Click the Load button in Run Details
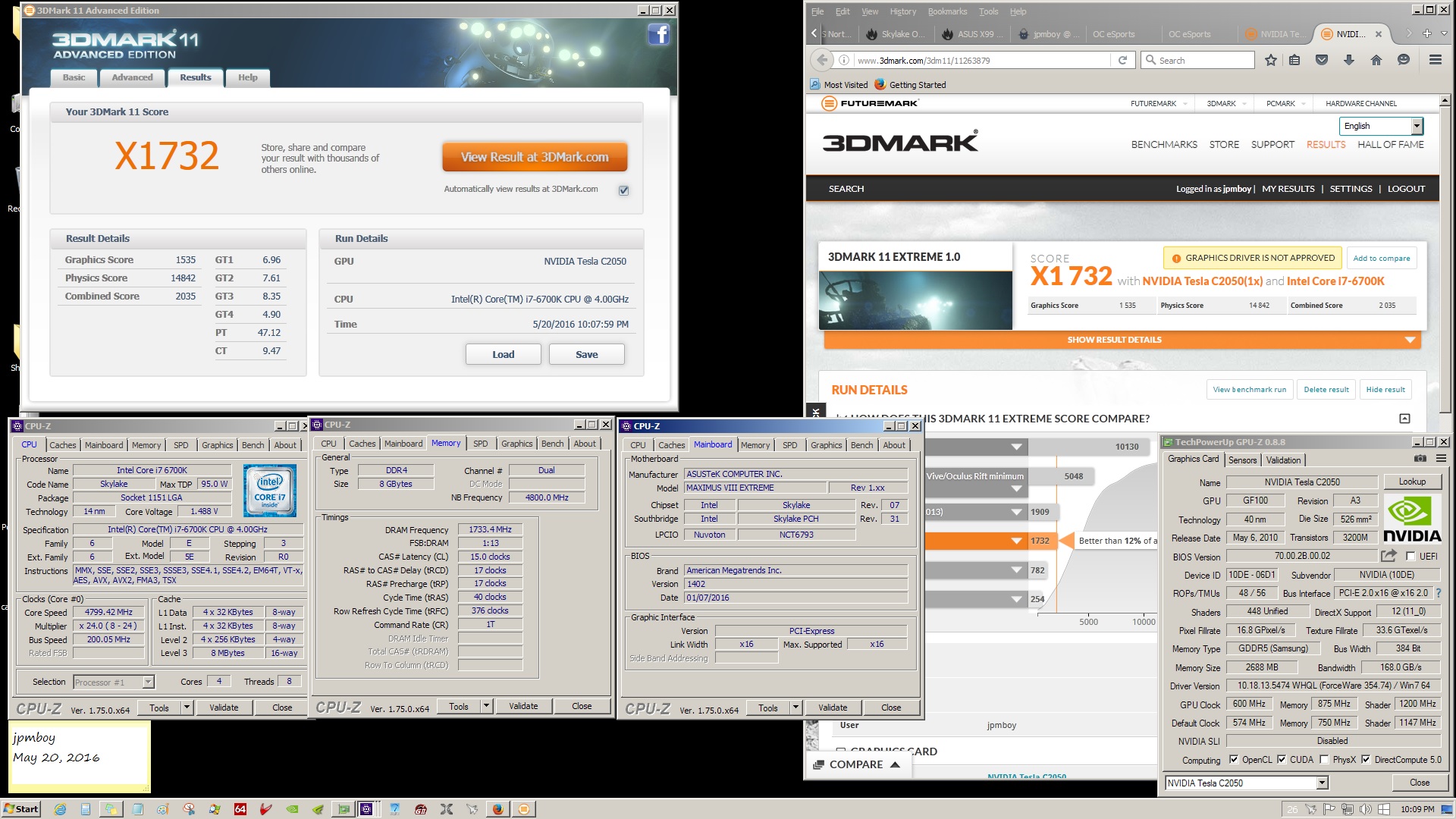The width and height of the screenshot is (1456, 819). (x=503, y=354)
